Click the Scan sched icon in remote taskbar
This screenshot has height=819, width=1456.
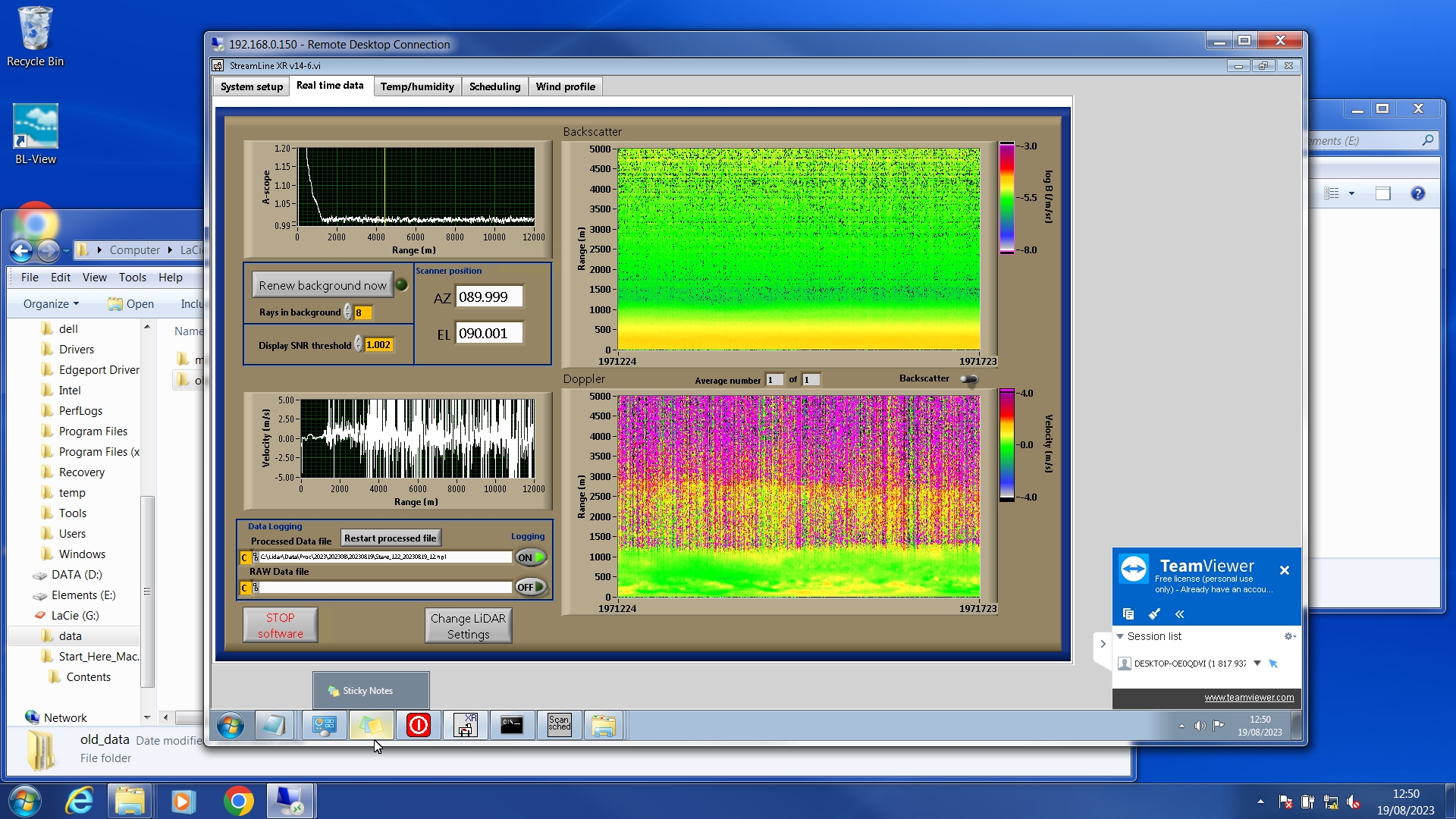pyautogui.click(x=559, y=725)
